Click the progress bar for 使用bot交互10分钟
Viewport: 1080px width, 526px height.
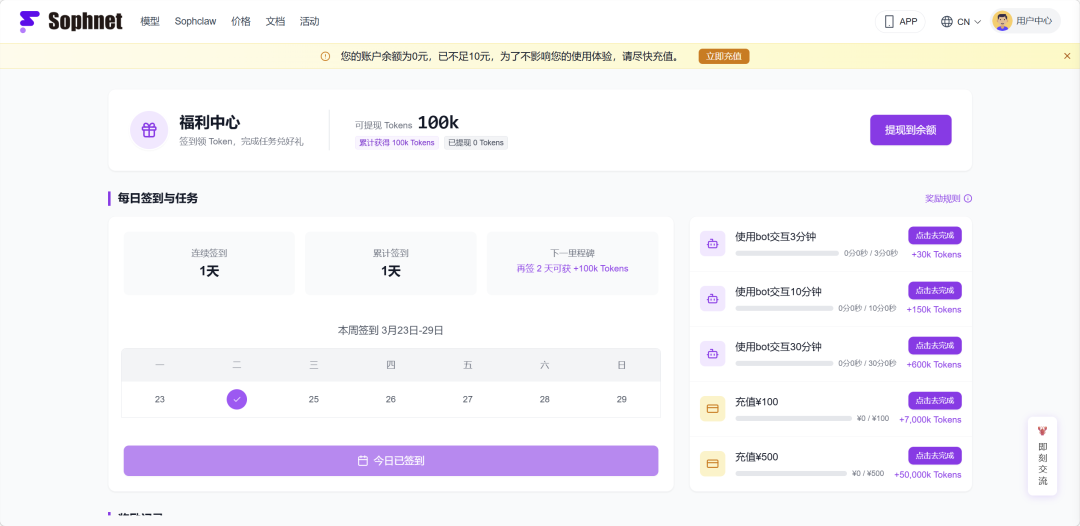click(784, 308)
